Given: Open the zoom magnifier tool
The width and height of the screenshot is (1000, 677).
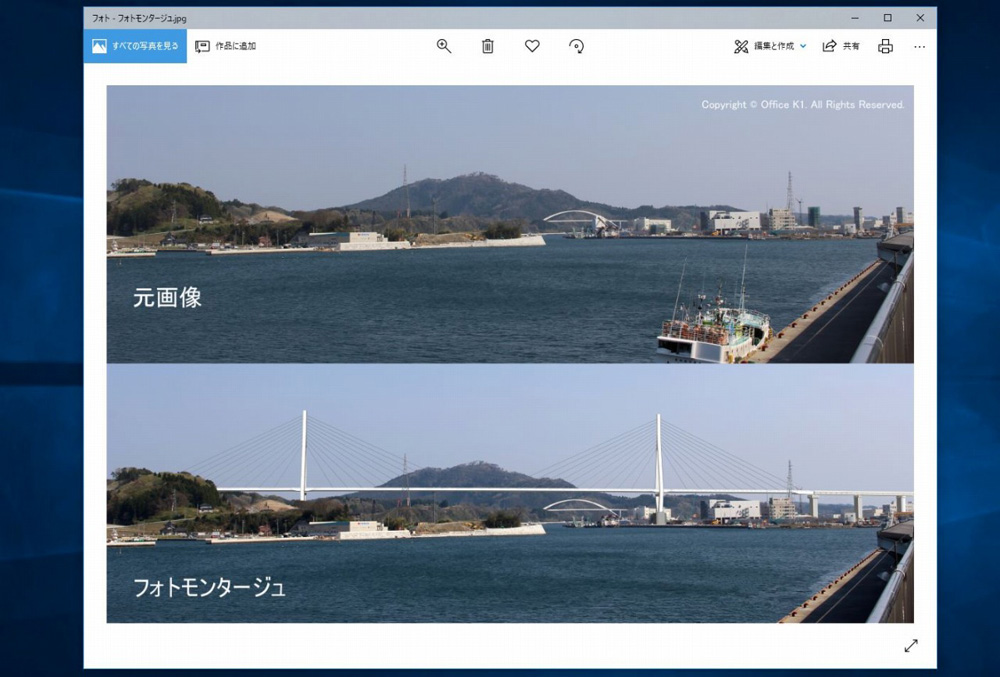Looking at the screenshot, I should 444,46.
